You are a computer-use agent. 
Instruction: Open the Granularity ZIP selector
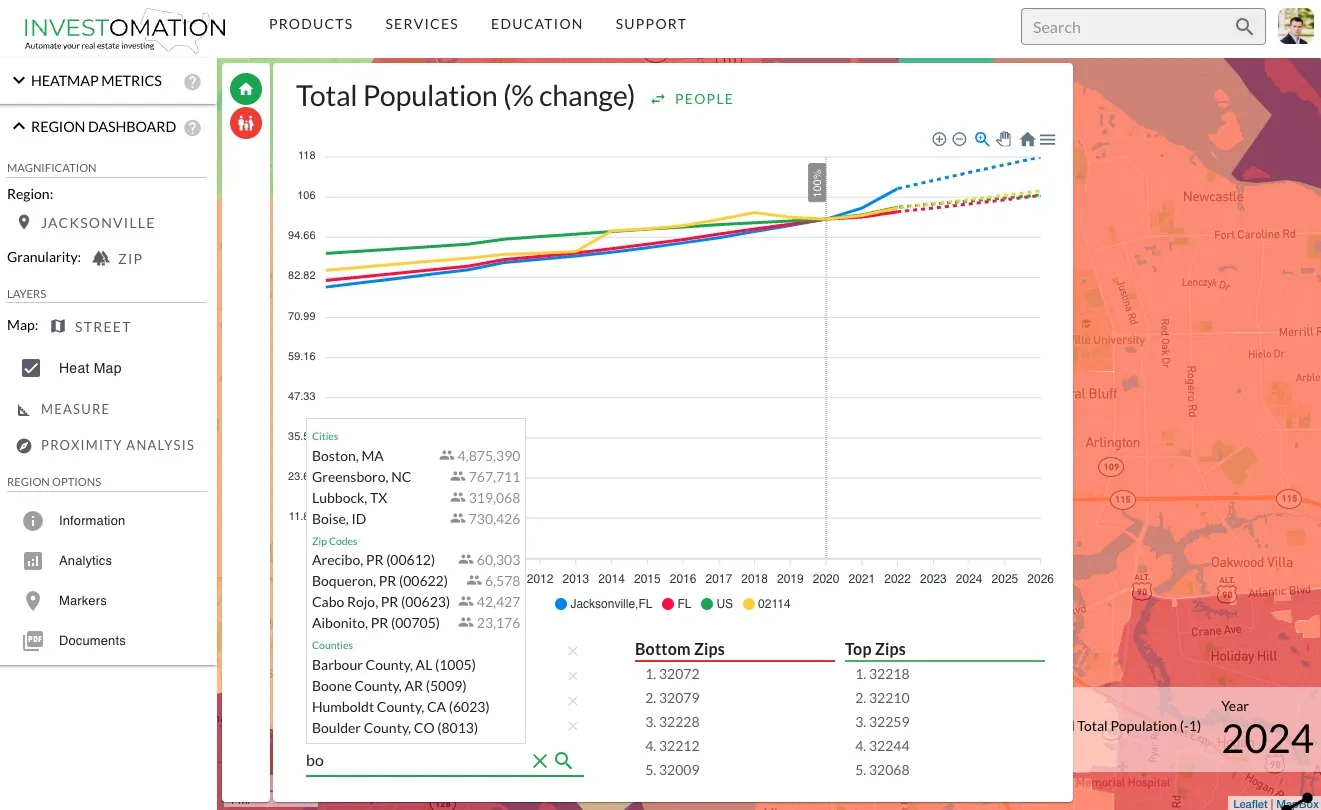point(117,258)
